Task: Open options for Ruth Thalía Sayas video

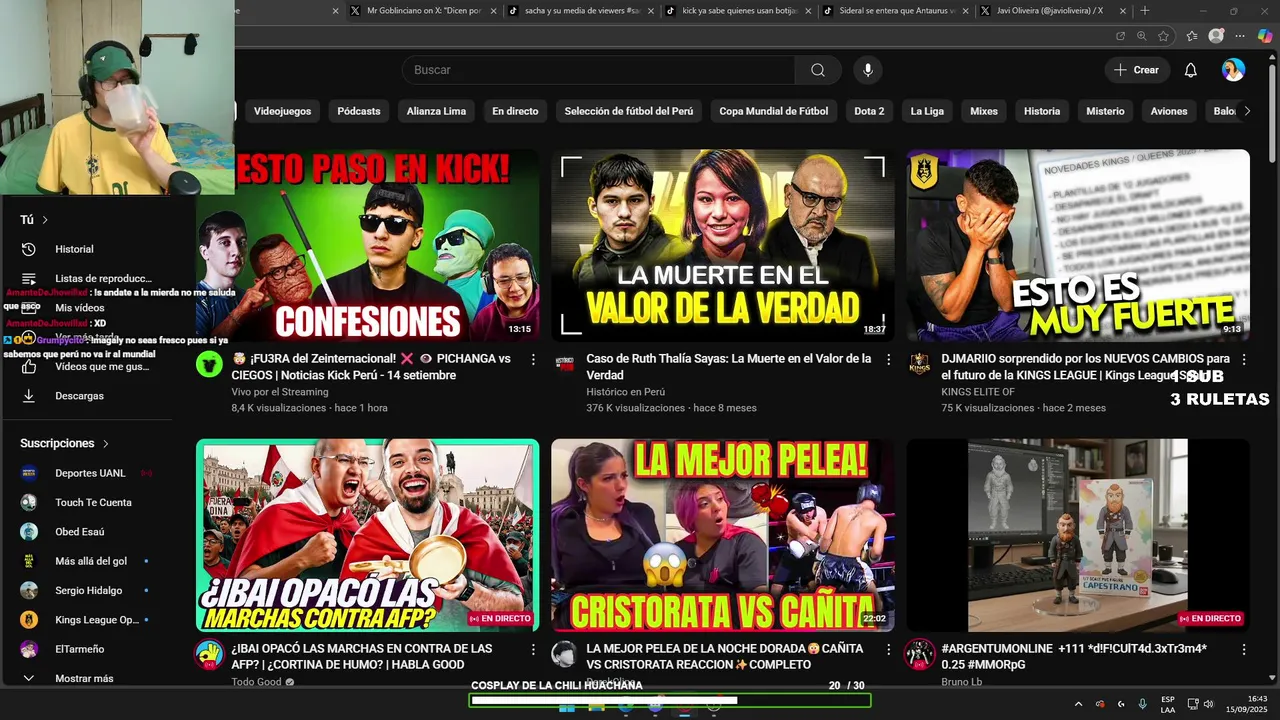Action: point(888,359)
